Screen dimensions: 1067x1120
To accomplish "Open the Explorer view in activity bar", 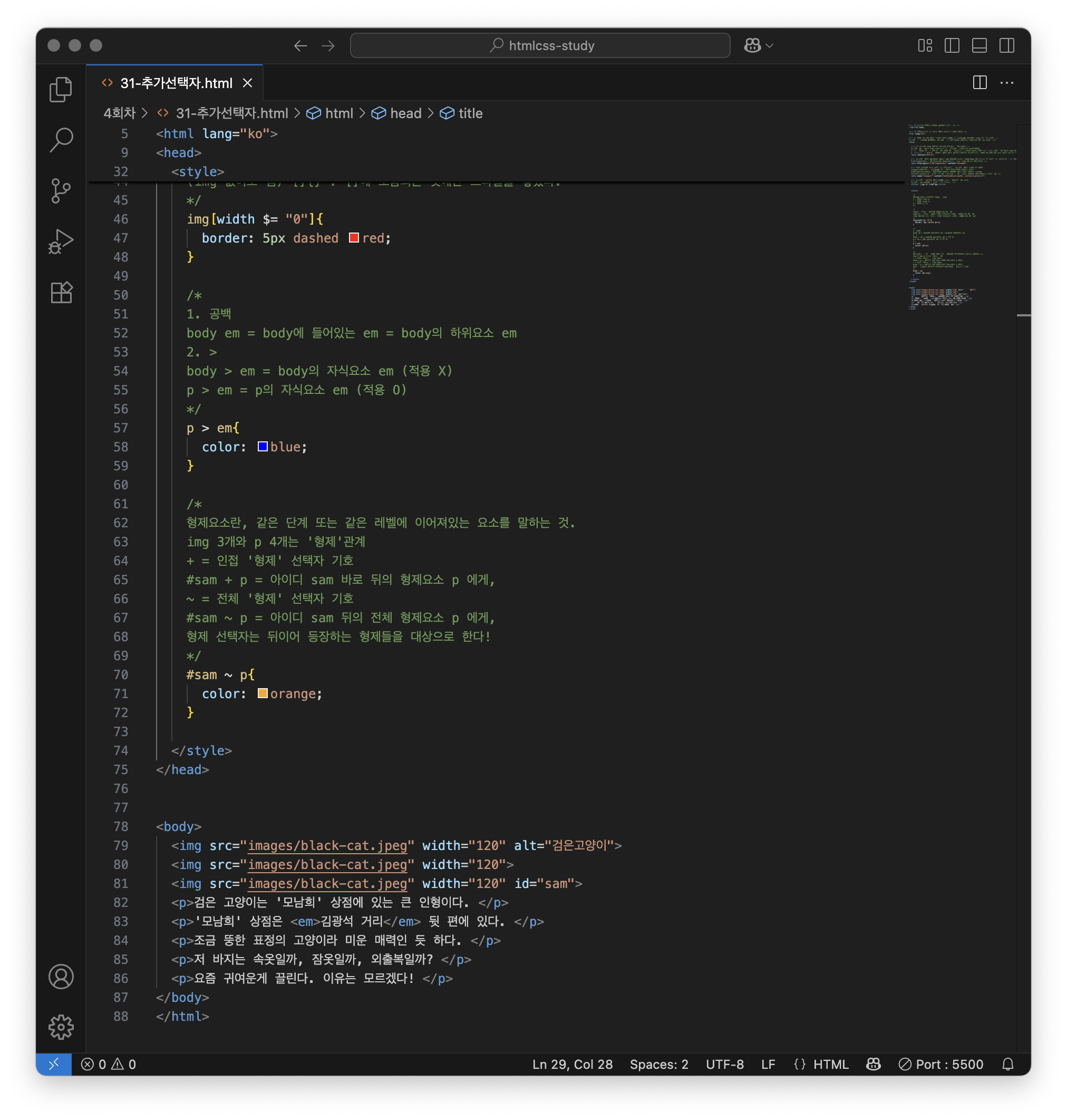I will coord(61,90).
